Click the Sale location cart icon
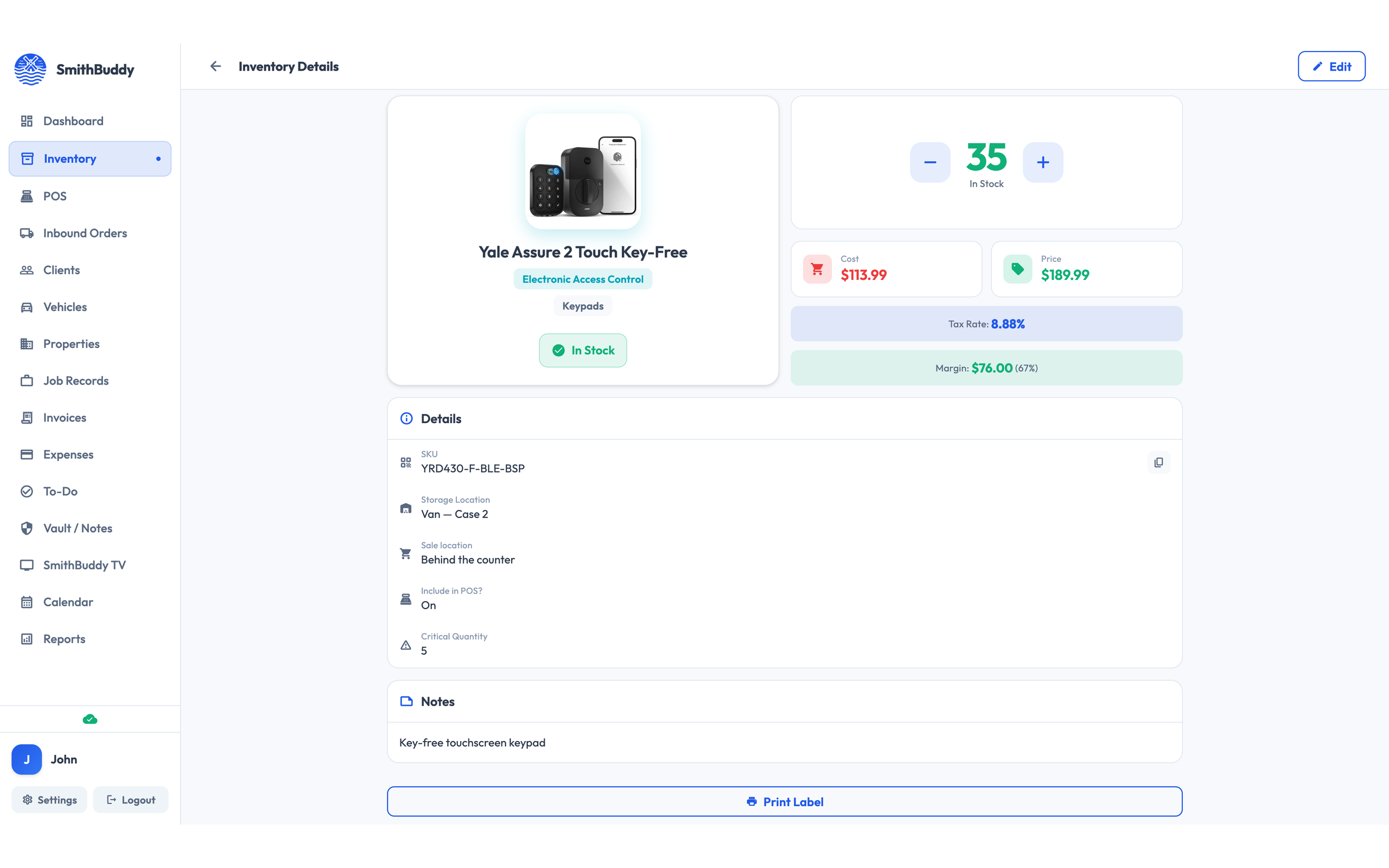Image resolution: width=1389 pixels, height=868 pixels. click(406, 553)
